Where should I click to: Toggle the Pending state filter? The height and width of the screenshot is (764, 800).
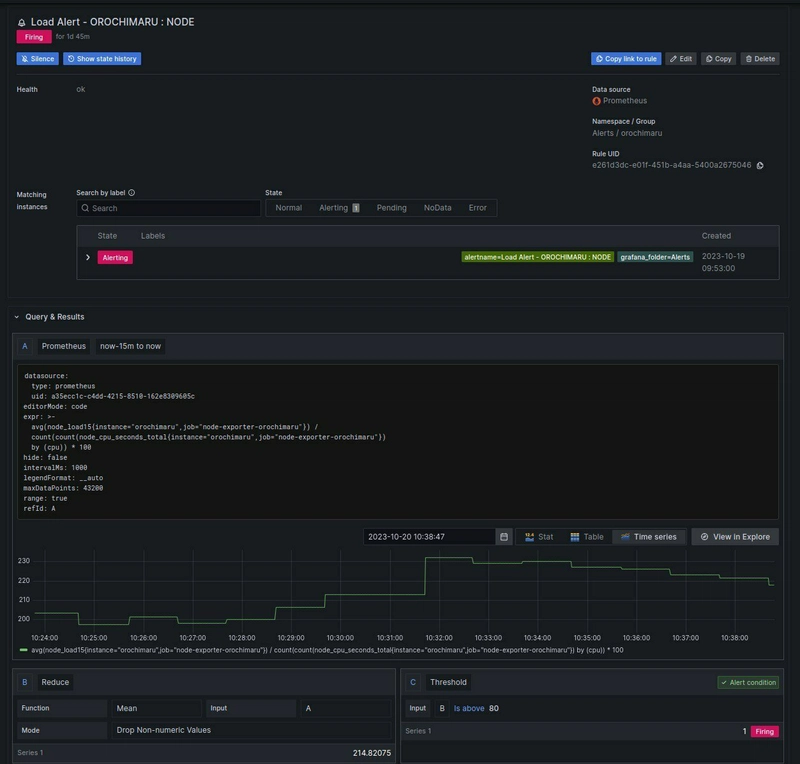click(391, 208)
